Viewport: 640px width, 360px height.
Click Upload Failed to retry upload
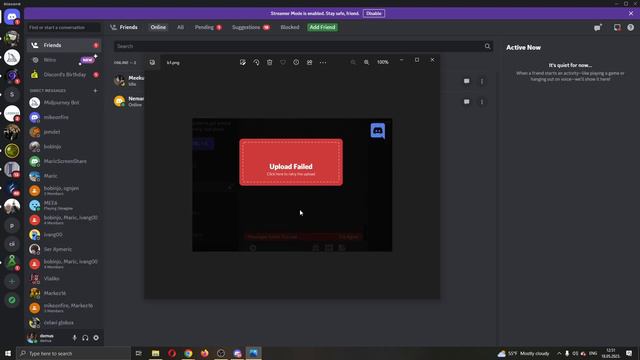click(291, 162)
